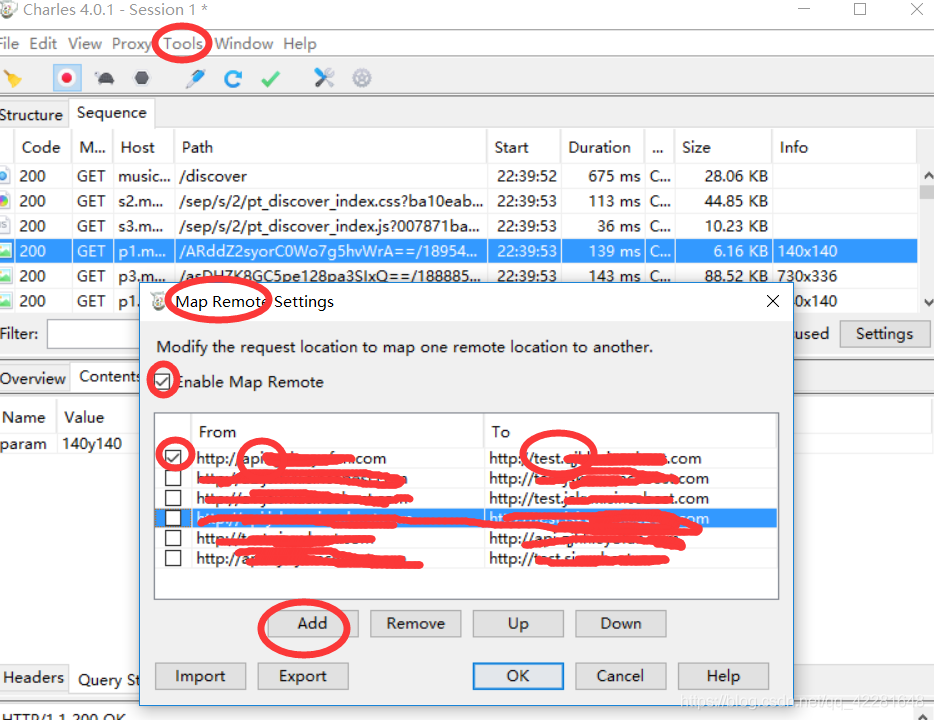Viewport: 934px width, 720px height.
Task: Click the validate green checkmark icon
Action: tap(270, 79)
